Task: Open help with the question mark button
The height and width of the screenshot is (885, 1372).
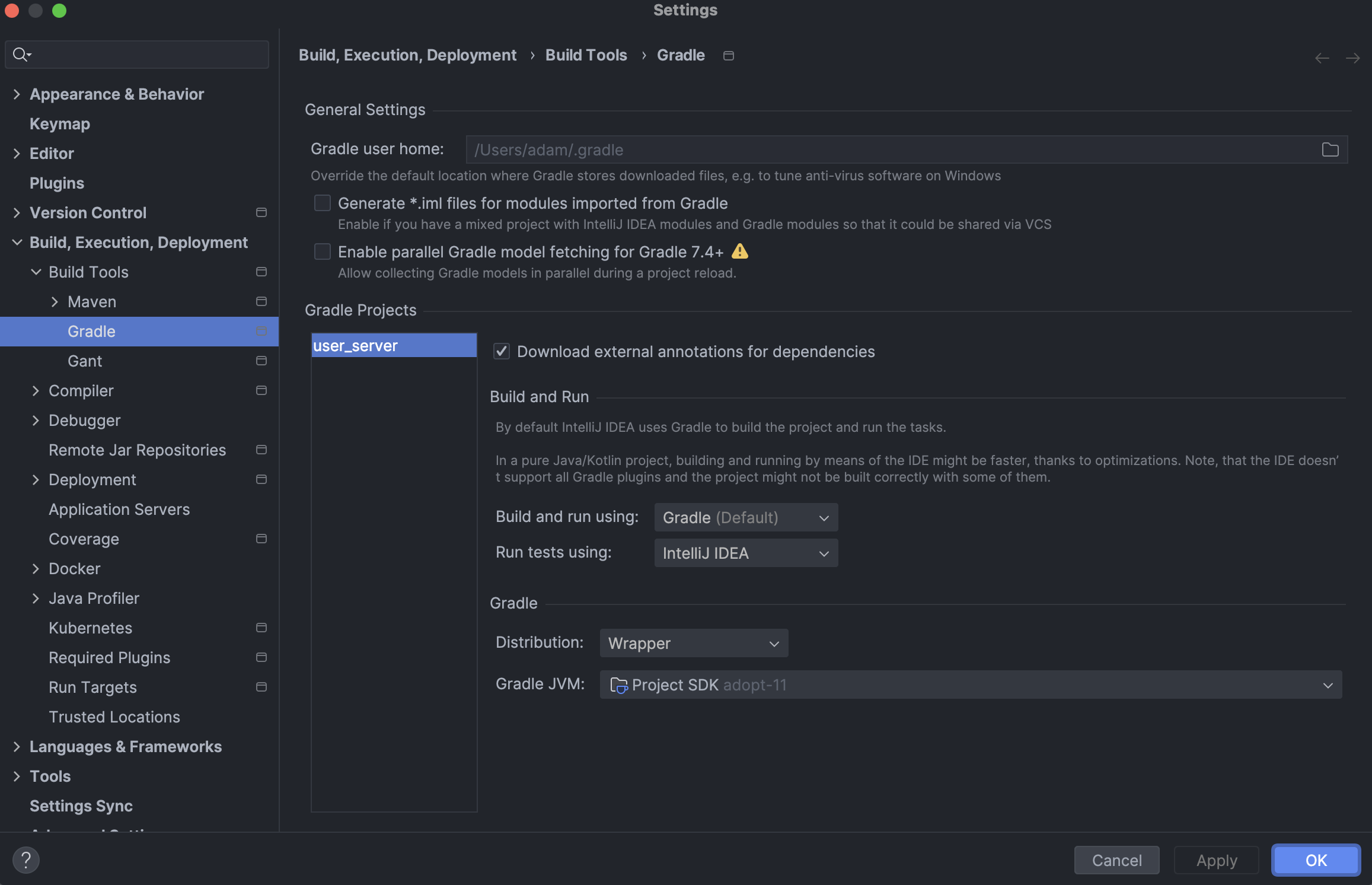Action: click(26, 860)
